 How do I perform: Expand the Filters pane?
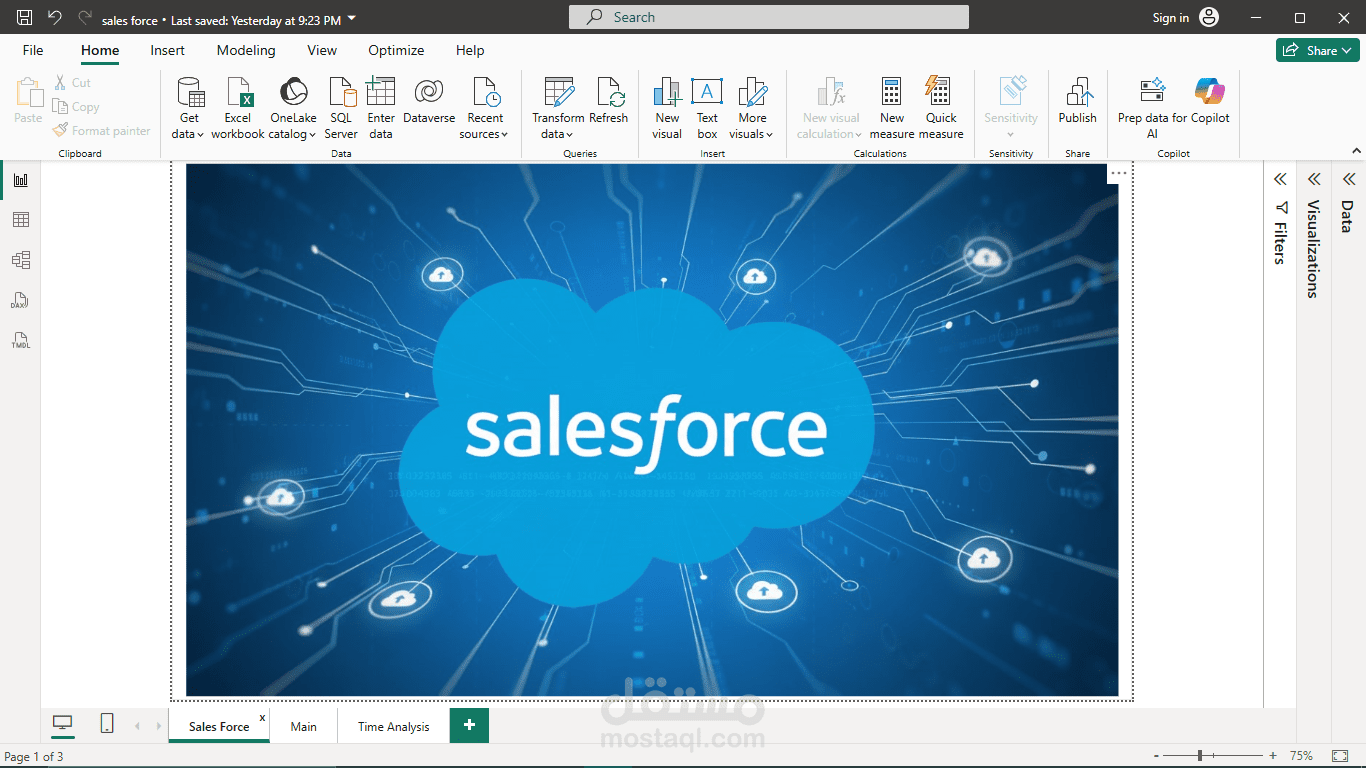point(1280,180)
